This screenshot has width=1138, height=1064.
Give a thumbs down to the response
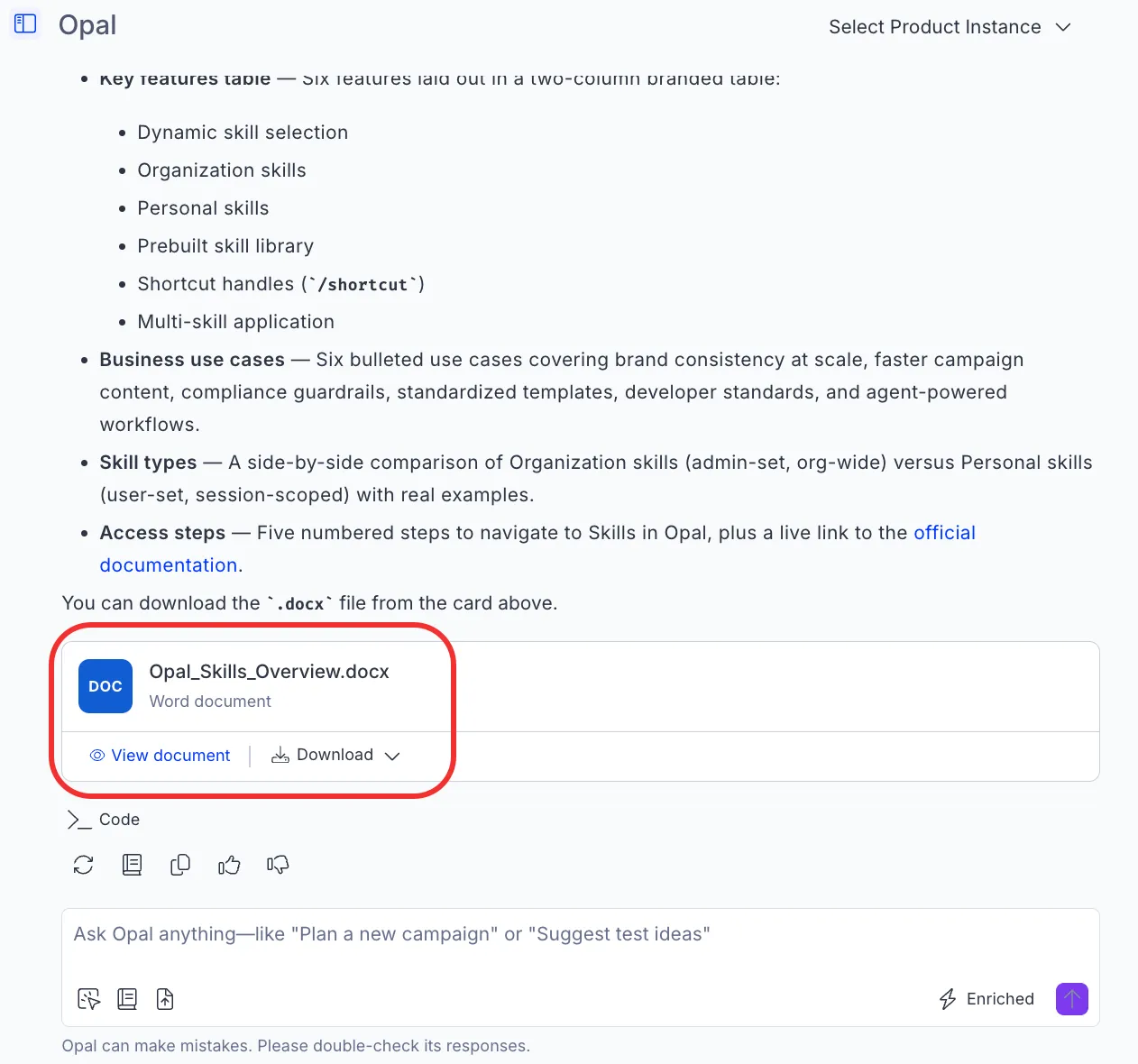tap(278, 865)
